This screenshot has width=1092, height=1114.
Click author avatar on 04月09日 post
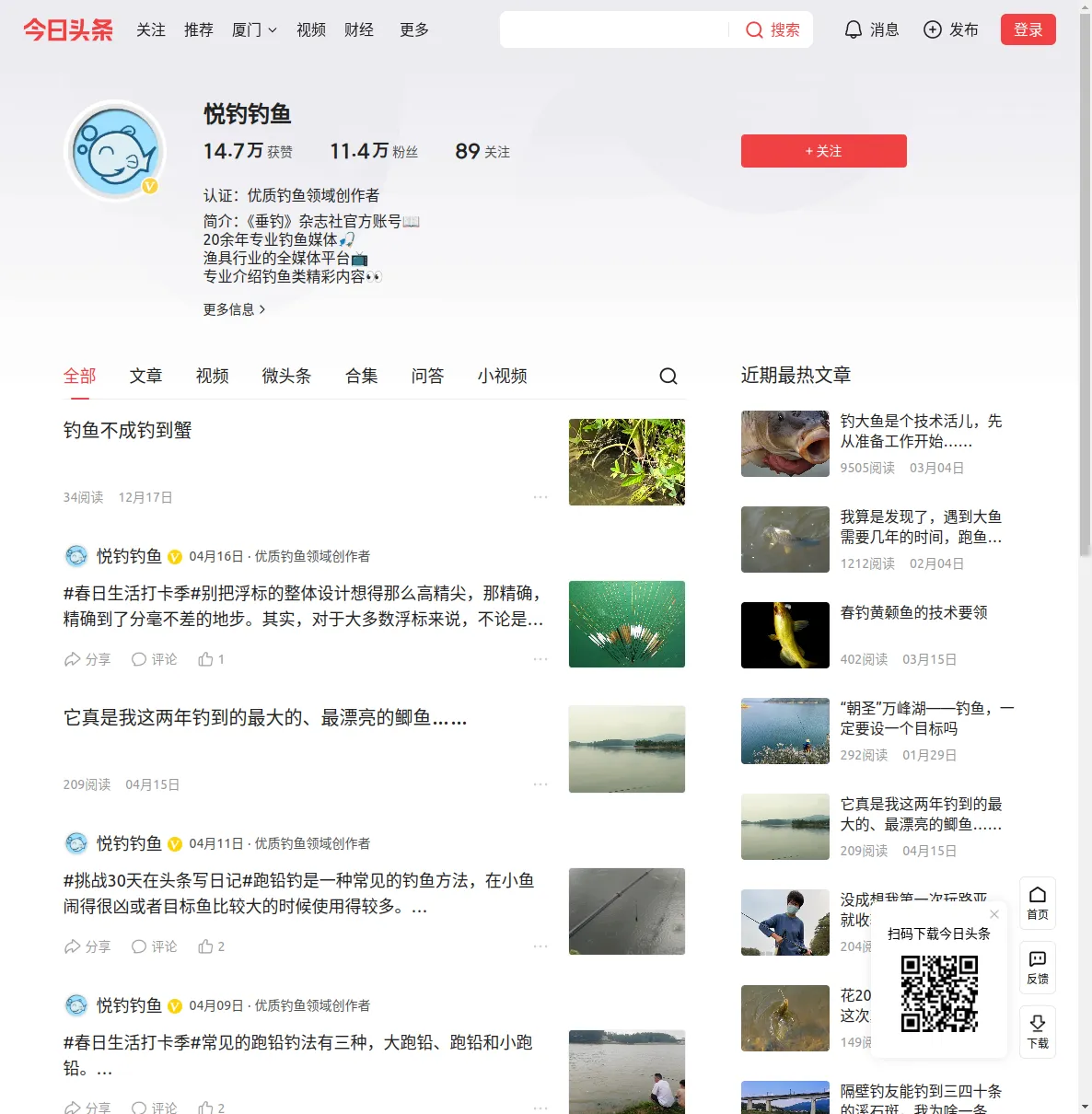(76, 1005)
